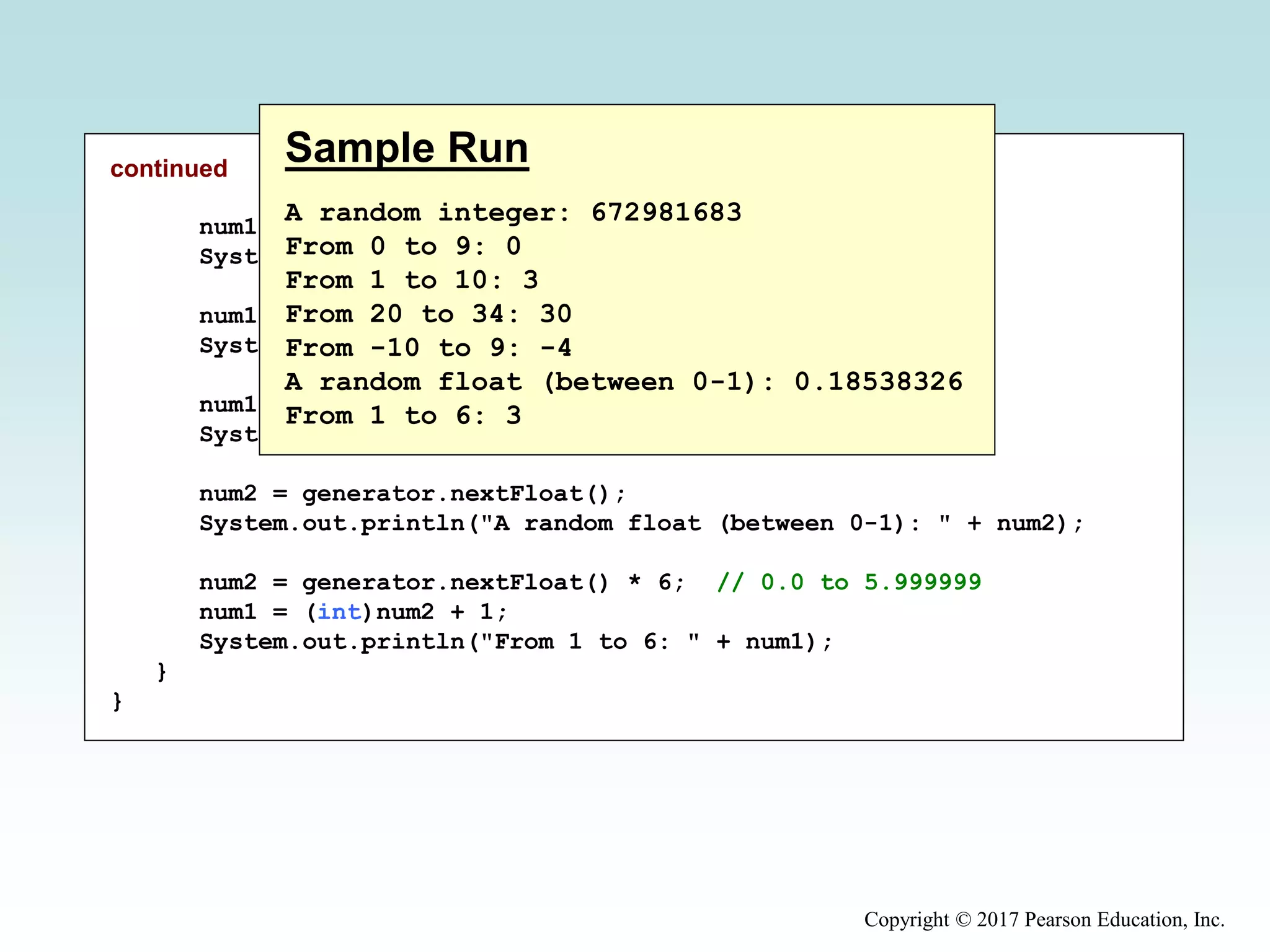This screenshot has width=1270, height=952.
Task: Click the first partially hidden num1 line
Action: (228, 227)
